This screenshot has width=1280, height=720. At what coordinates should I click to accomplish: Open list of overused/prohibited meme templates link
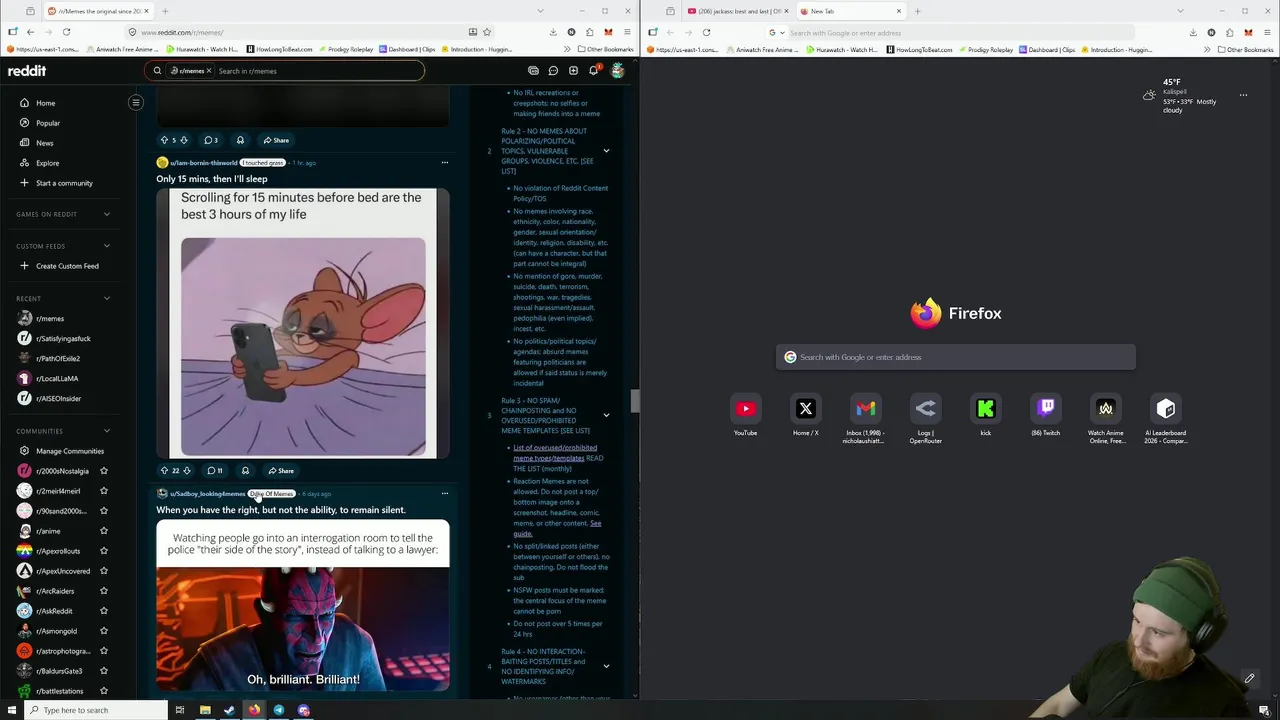pyautogui.click(x=555, y=453)
